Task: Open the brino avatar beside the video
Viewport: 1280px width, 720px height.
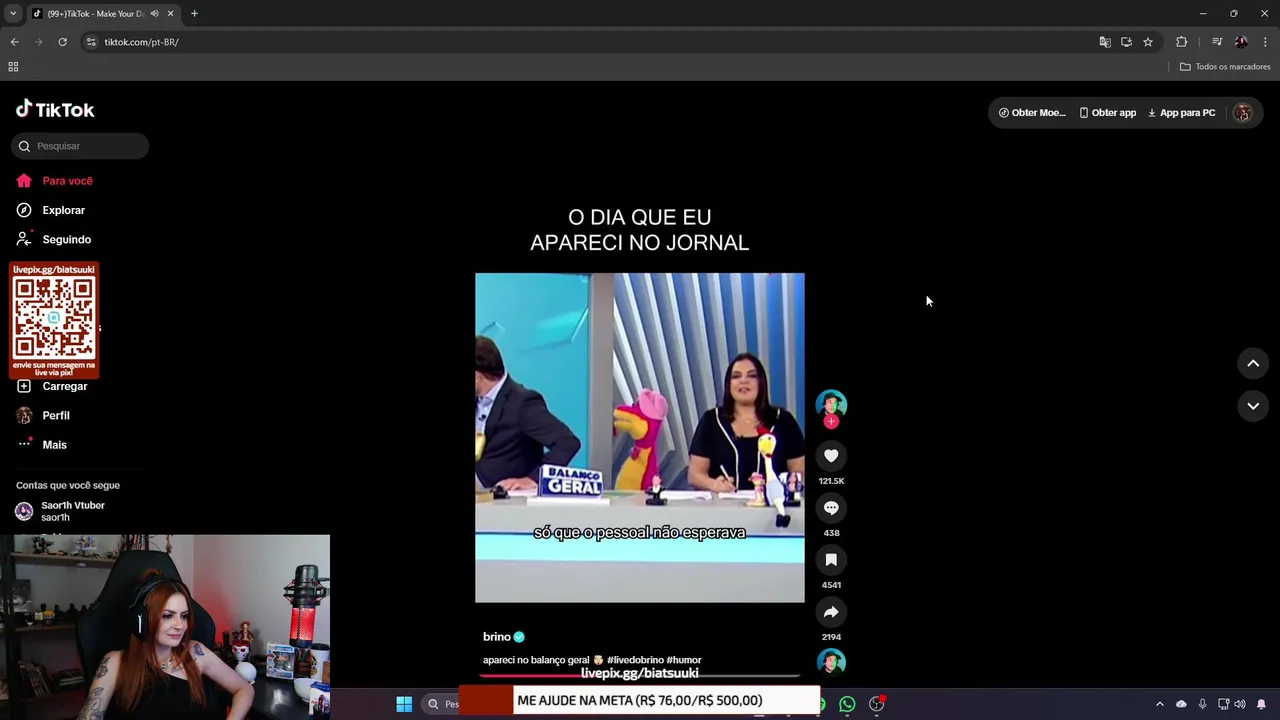Action: pyautogui.click(x=831, y=404)
